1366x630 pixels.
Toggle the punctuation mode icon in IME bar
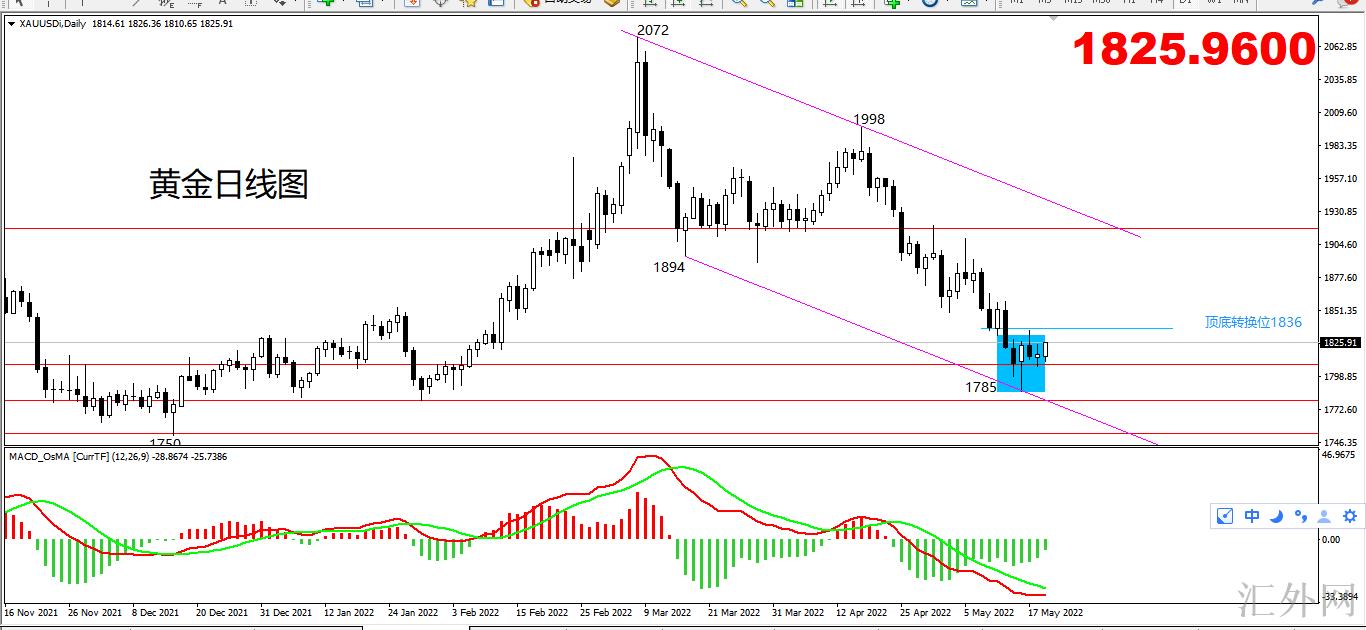[1301, 516]
